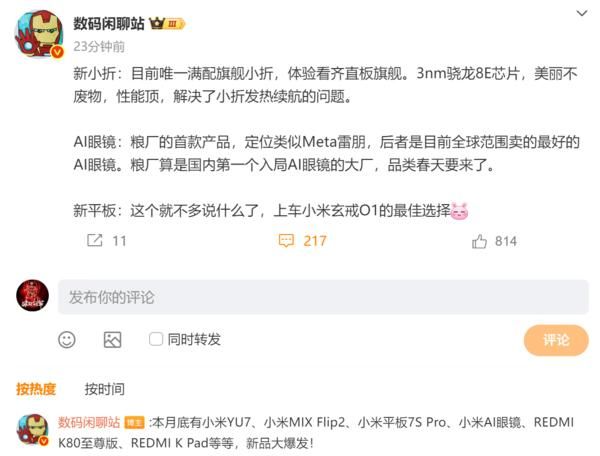
Task: Open the poster's Iron Man avatar
Action: point(39,34)
